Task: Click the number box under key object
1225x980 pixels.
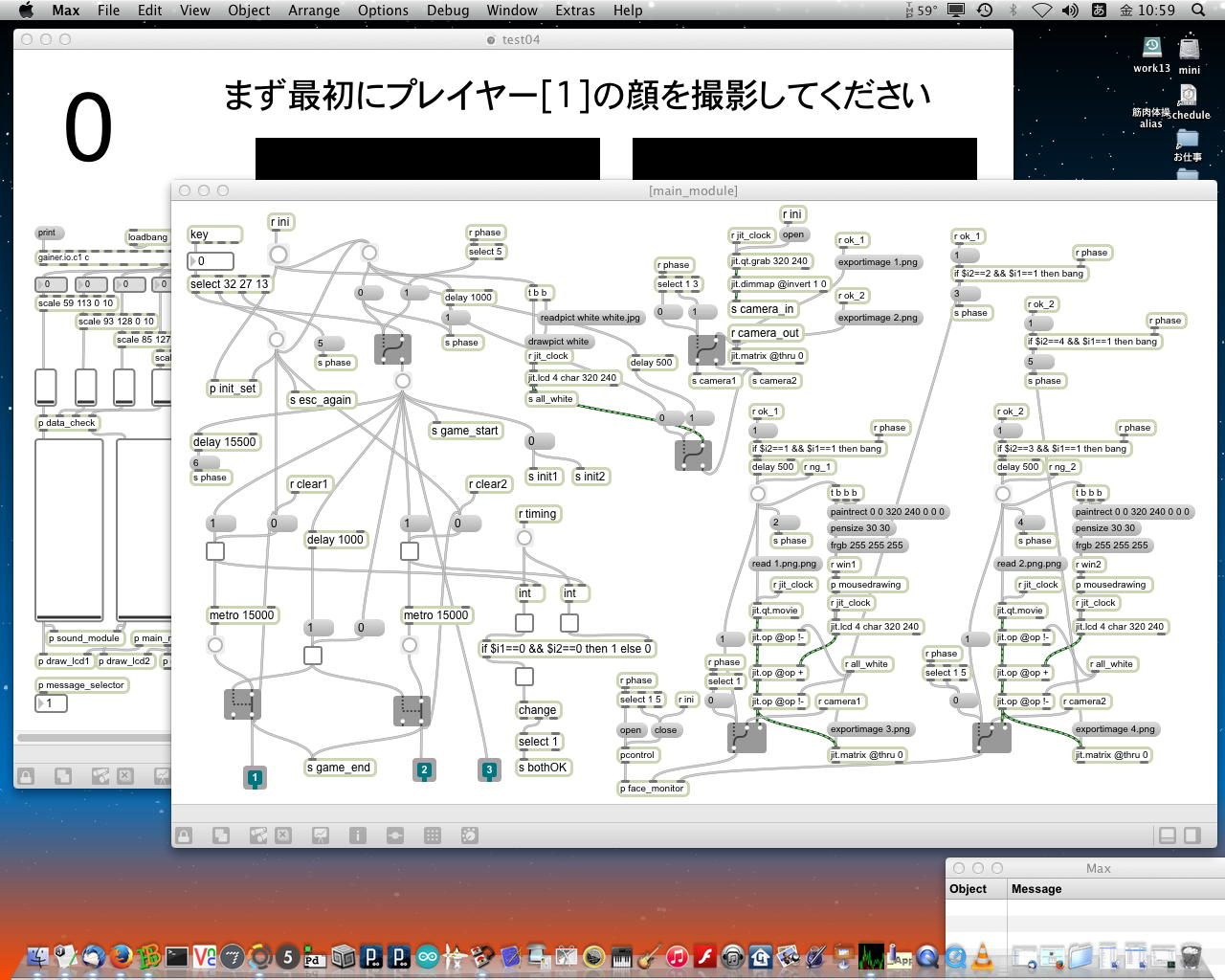Action: (x=211, y=261)
